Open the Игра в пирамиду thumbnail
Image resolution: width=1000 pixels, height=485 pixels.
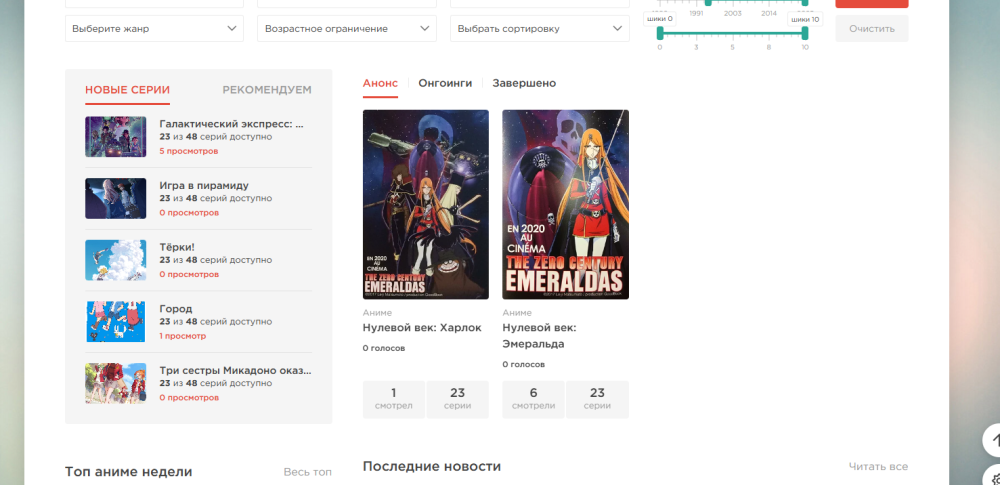116,198
